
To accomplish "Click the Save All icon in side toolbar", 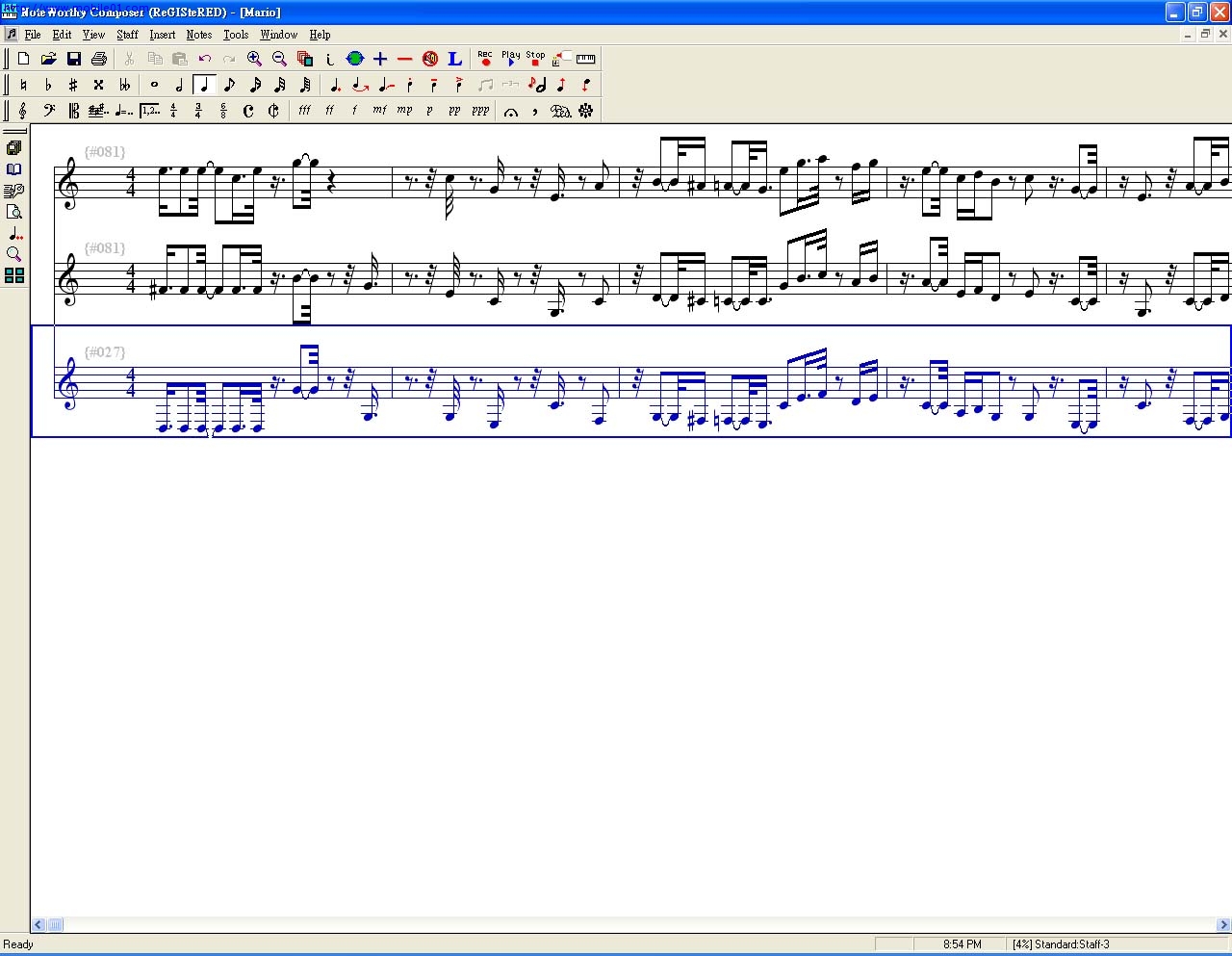I will [x=14, y=148].
